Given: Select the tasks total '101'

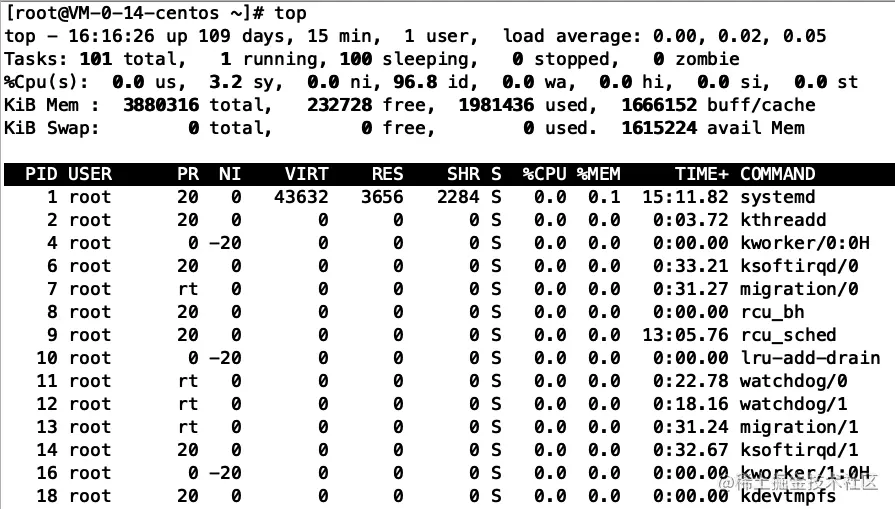Looking at the screenshot, I should tap(95, 59).
